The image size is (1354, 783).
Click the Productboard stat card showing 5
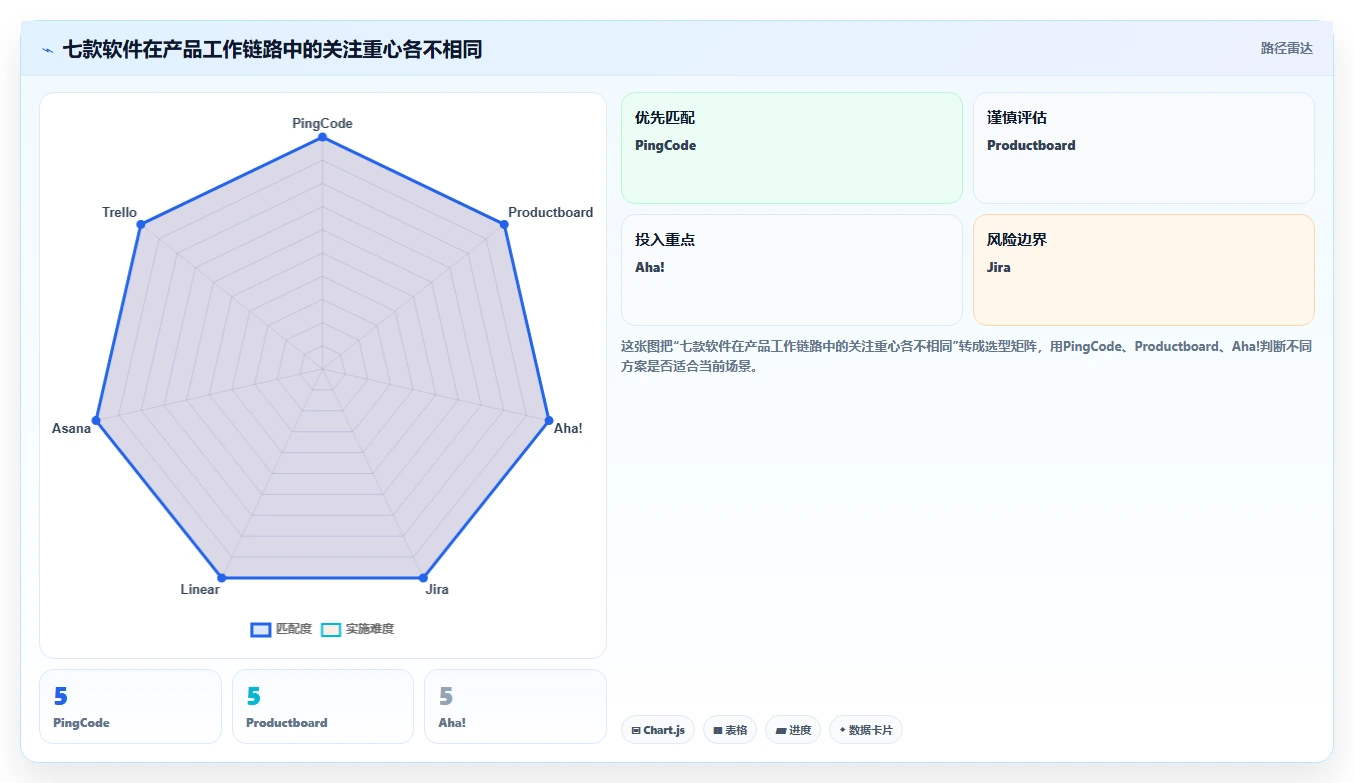coord(323,707)
